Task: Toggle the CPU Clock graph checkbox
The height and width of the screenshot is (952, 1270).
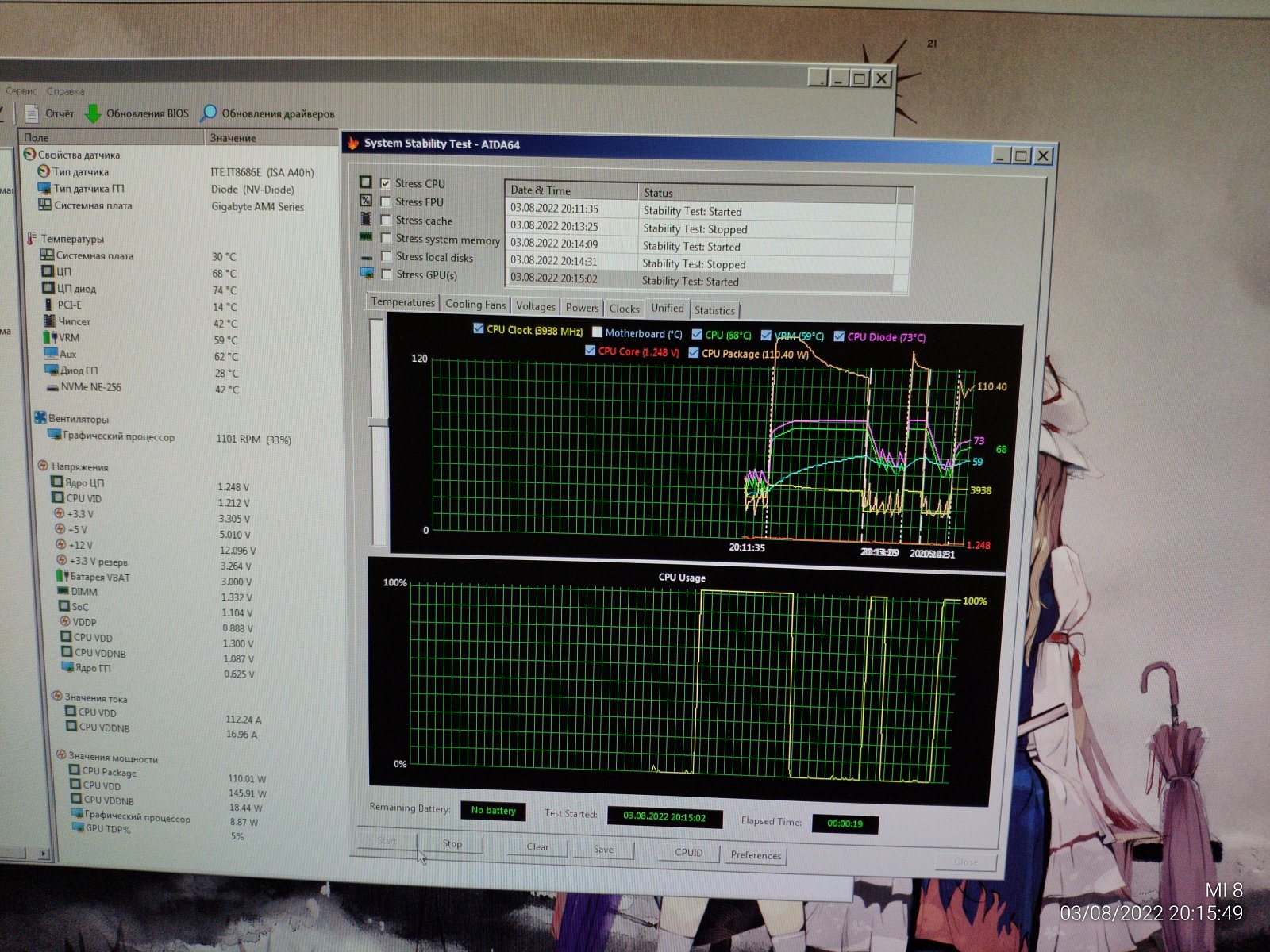Action: [478, 328]
